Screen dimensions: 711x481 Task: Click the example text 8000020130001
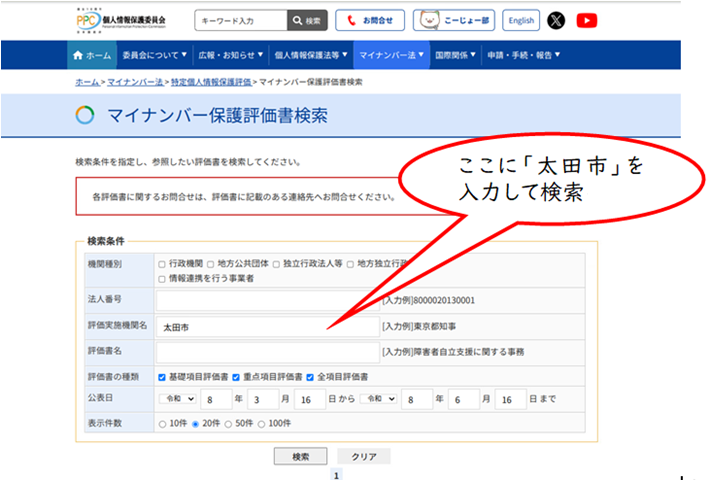coord(444,300)
